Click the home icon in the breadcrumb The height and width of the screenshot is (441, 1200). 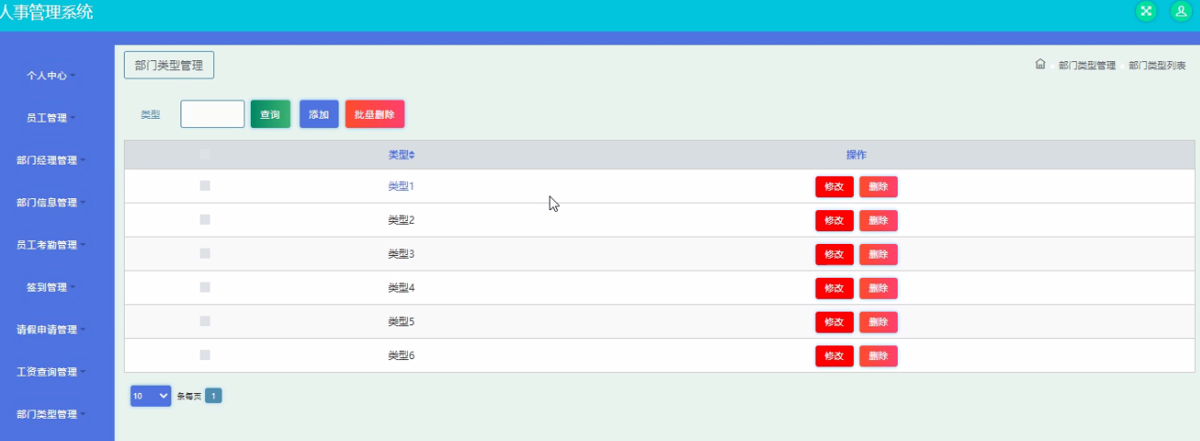[x=1040, y=64]
